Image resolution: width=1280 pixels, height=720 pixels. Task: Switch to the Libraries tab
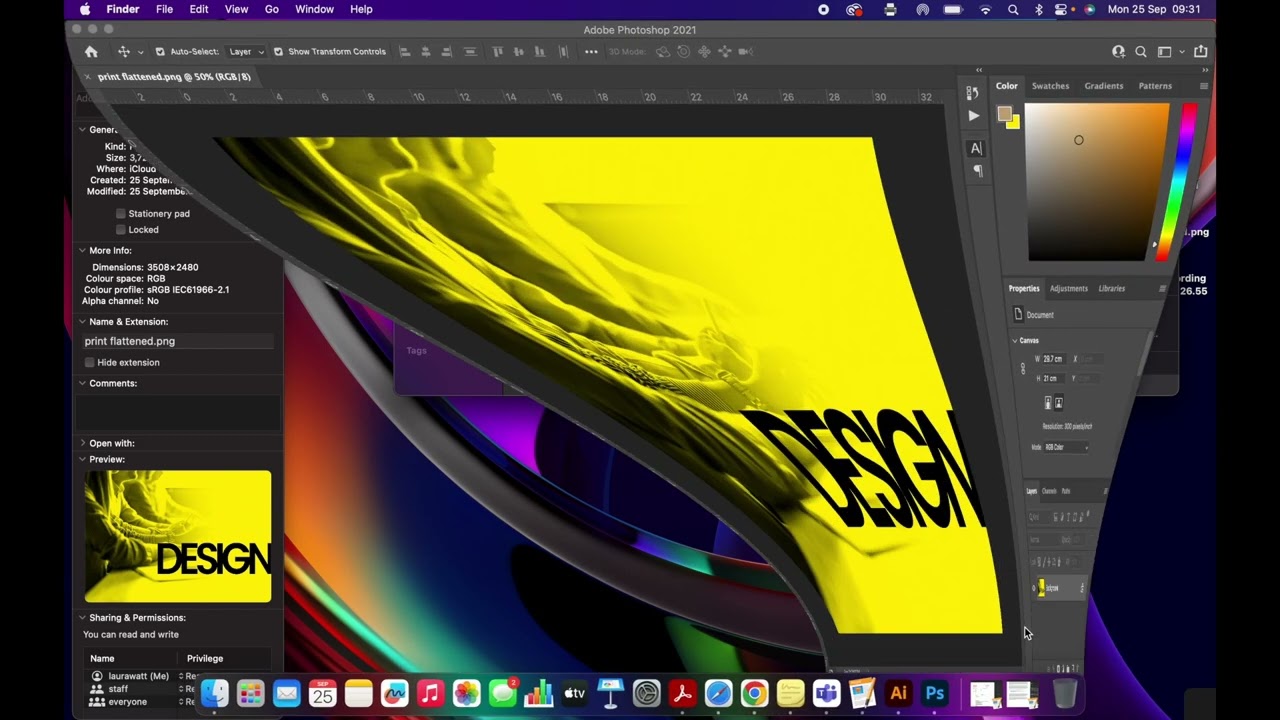[x=1112, y=289]
